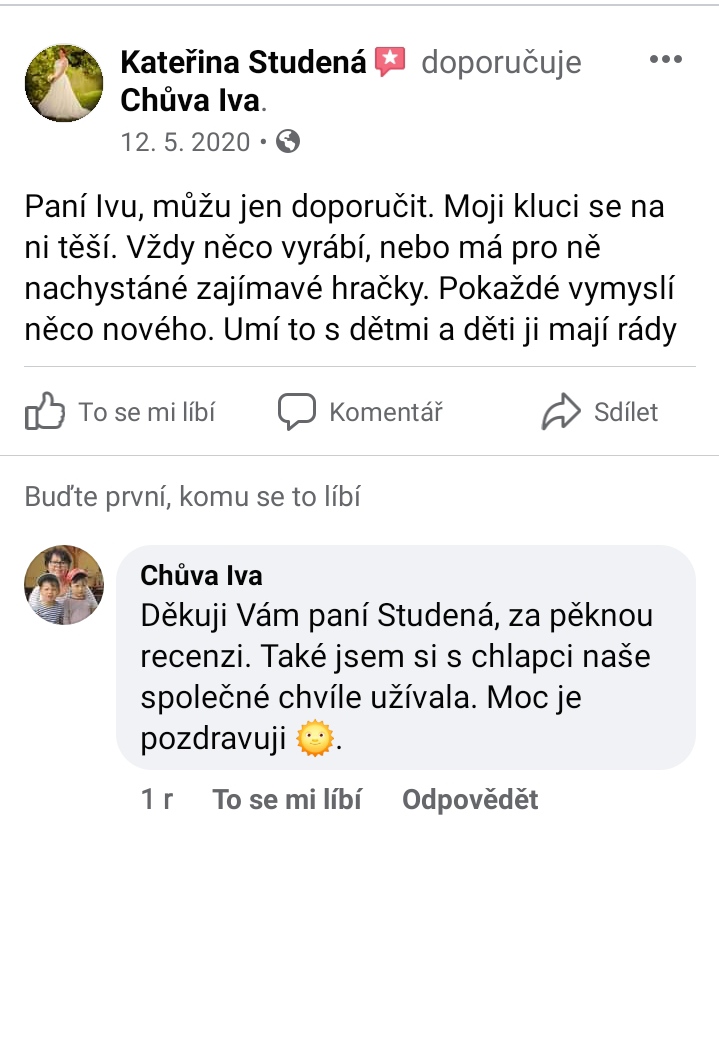Click the share arrow icon
Image resolution: width=719 pixels, height=1049 pixels.
tap(561, 411)
